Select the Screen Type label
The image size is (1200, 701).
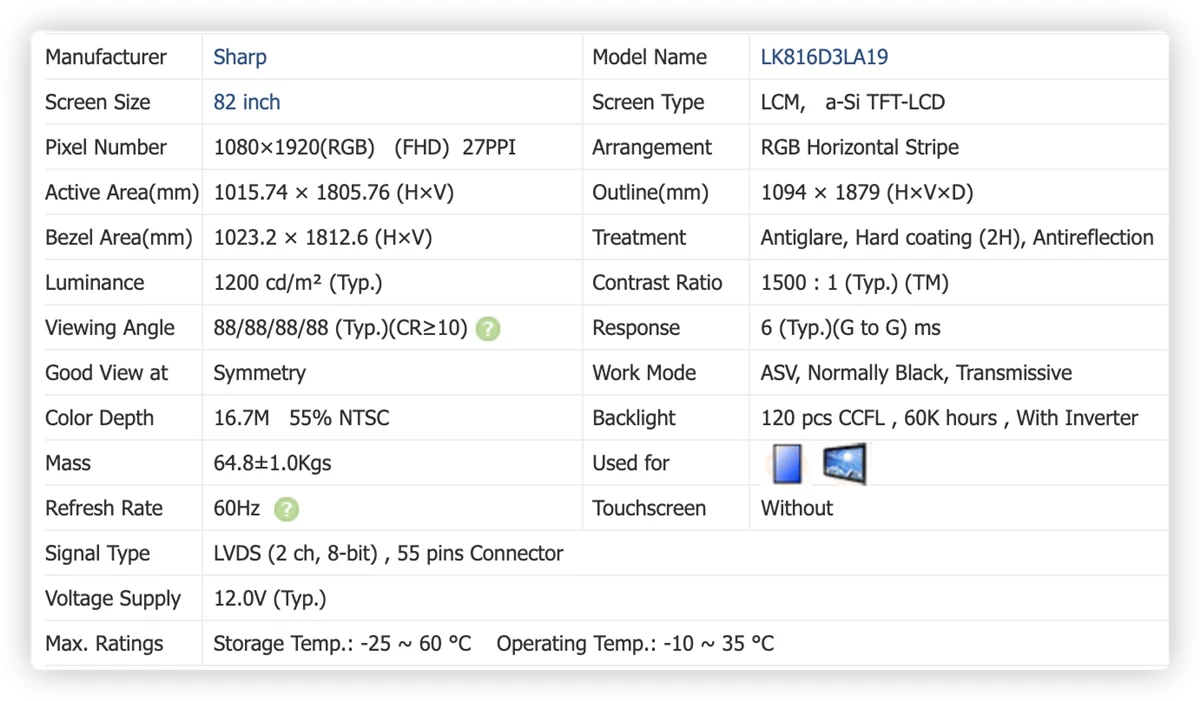tap(648, 102)
